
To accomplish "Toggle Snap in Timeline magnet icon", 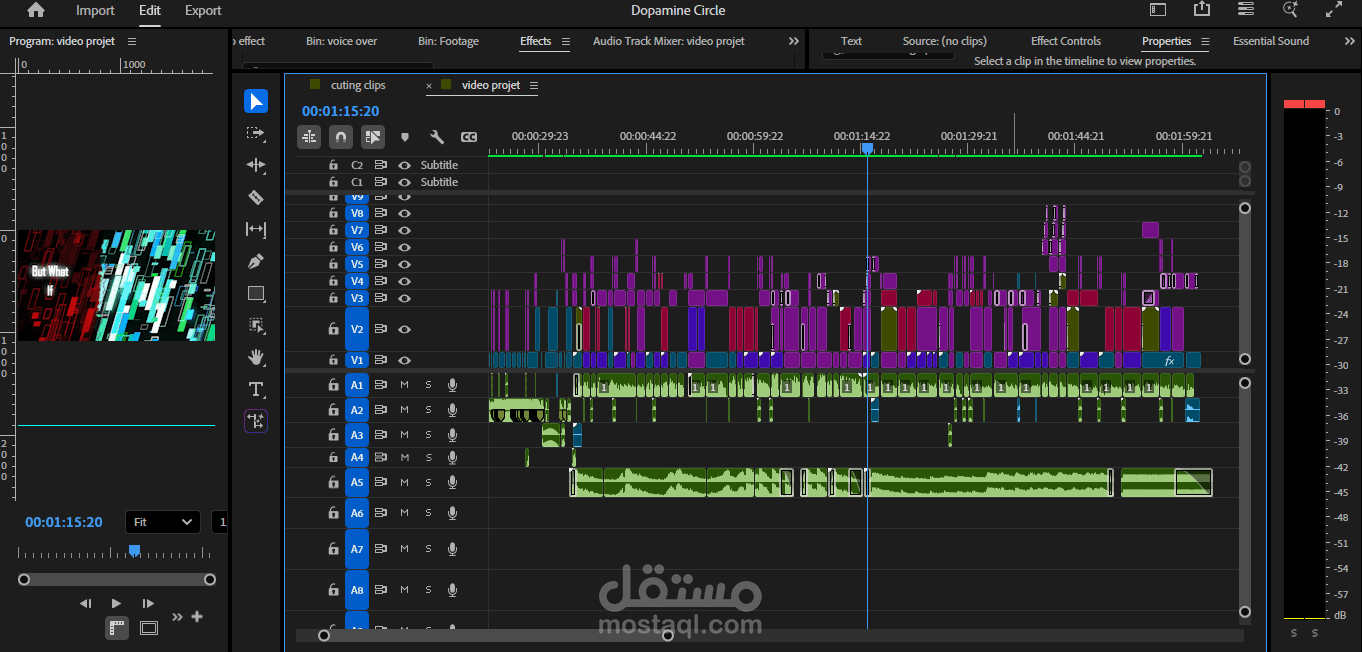I will pos(341,137).
